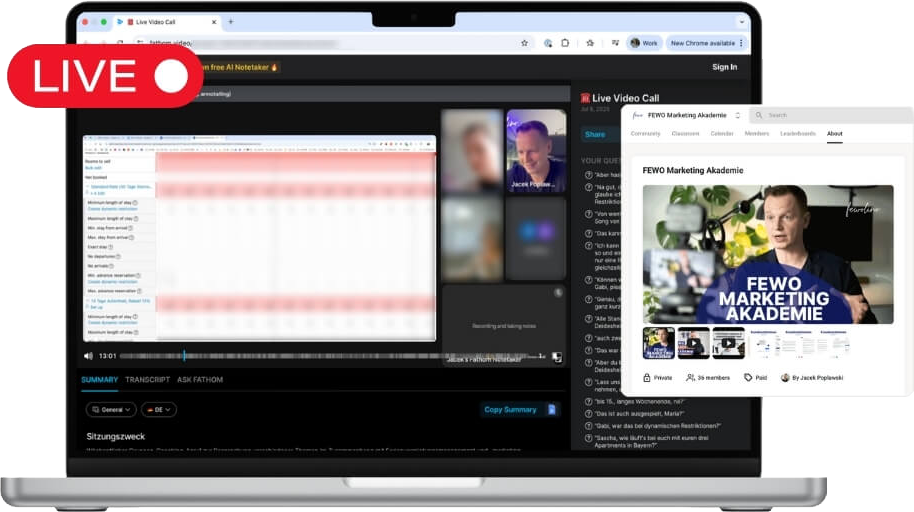
Task: Click the Private lock icon
Action: [647, 378]
